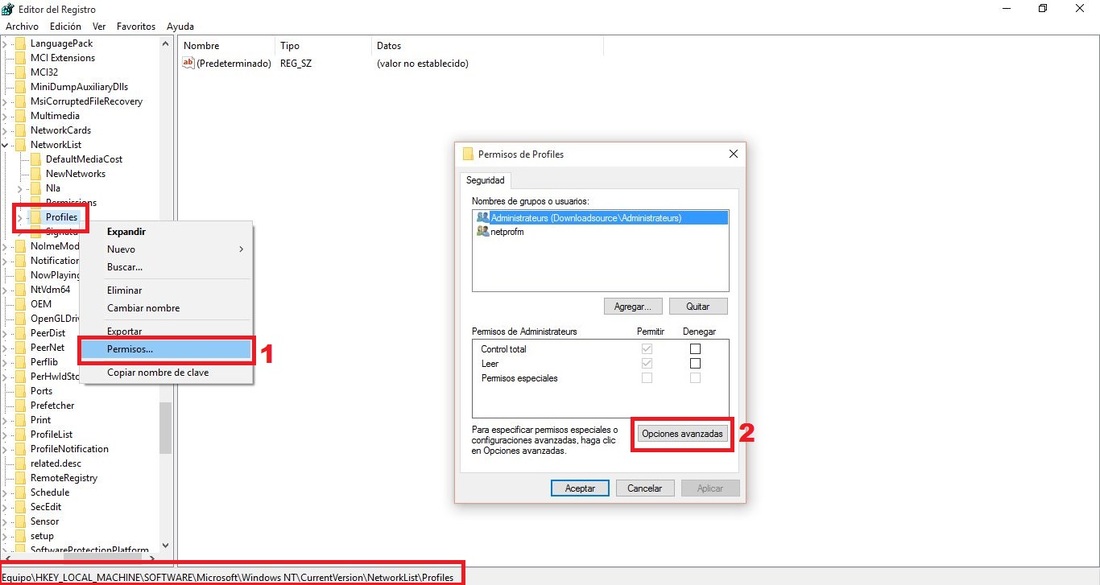Viewport: 1100px width, 585px height.
Task: Open the Edición menu
Action: click(65, 26)
